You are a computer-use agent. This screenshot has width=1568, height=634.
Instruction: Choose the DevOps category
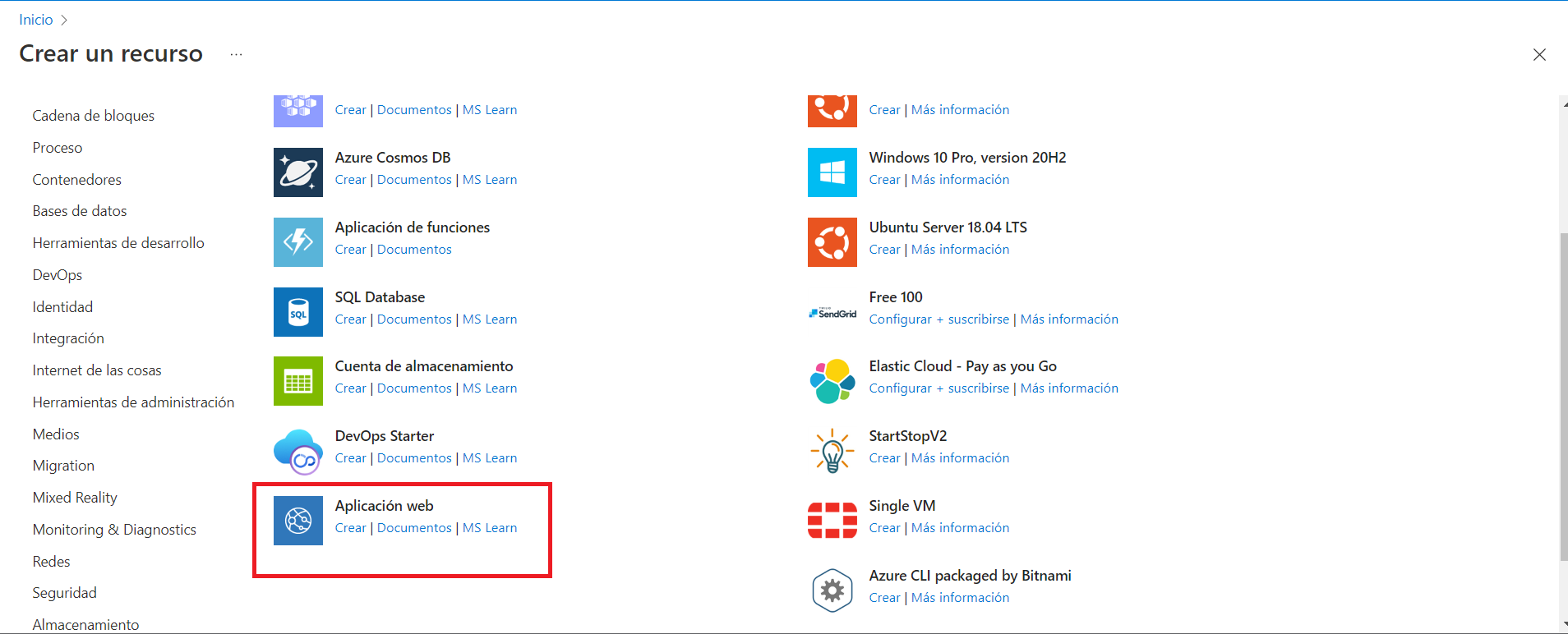click(58, 275)
